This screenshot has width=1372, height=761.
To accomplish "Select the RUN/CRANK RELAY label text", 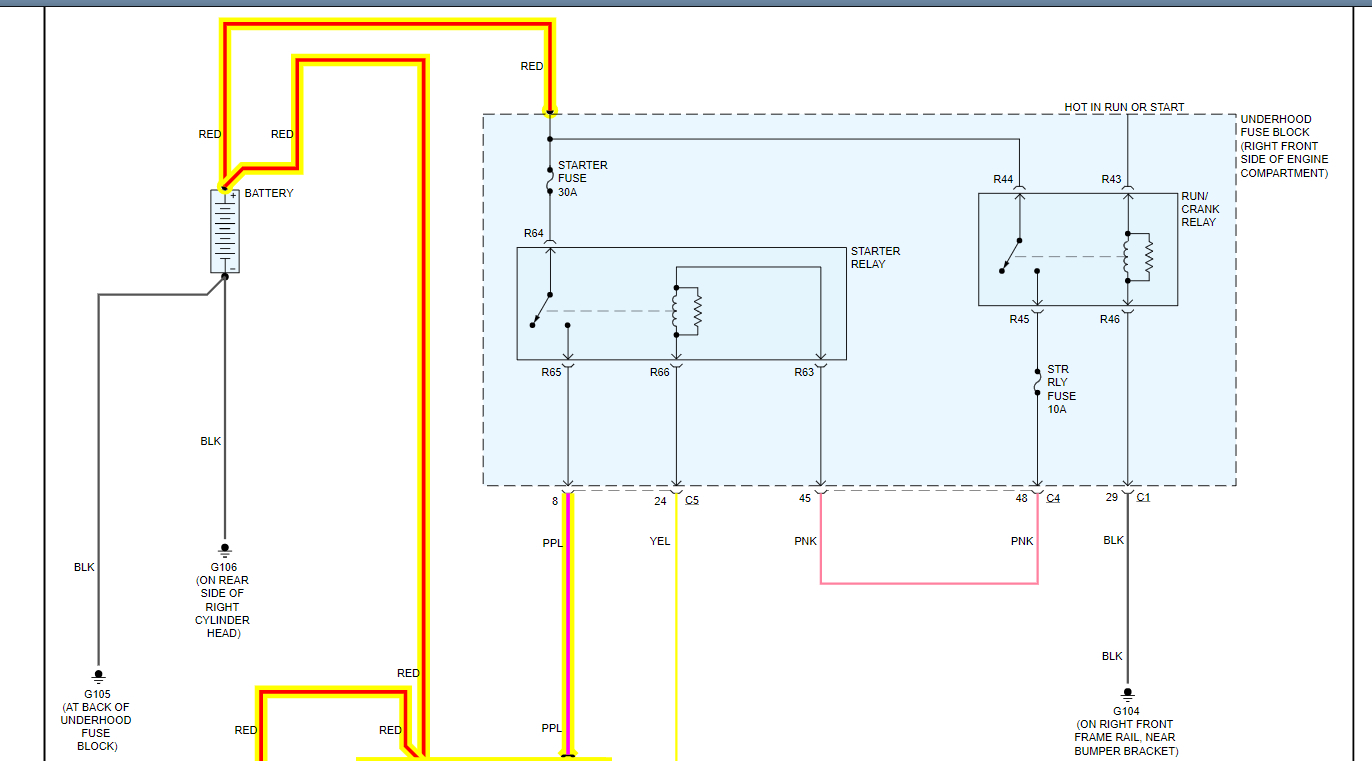I will pyautogui.click(x=1200, y=209).
